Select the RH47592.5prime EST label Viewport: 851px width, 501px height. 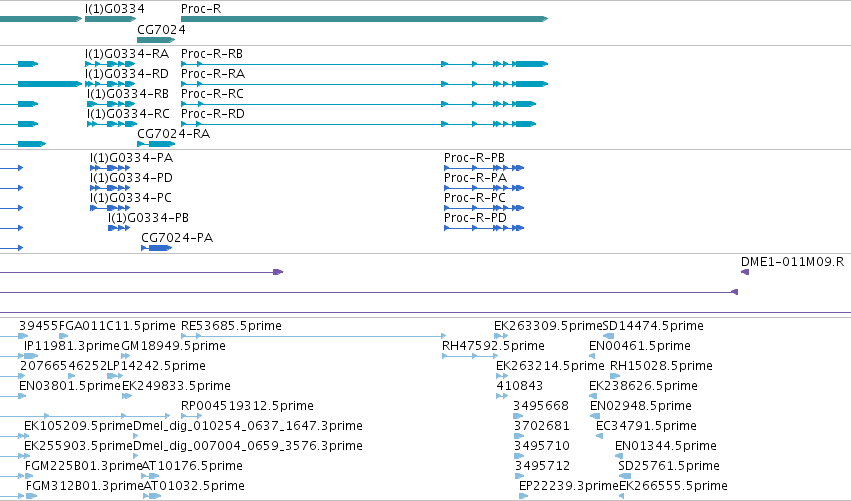pos(493,346)
